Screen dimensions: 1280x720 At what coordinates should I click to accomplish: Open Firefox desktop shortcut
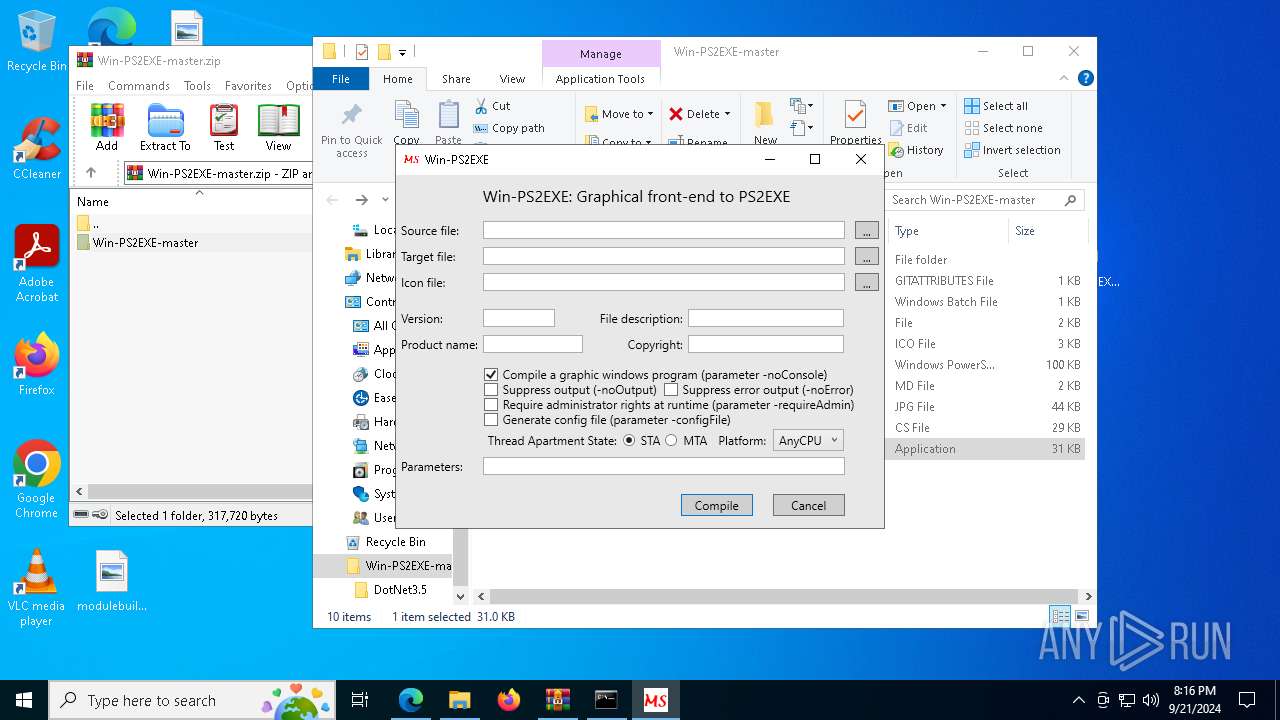click(x=36, y=364)
